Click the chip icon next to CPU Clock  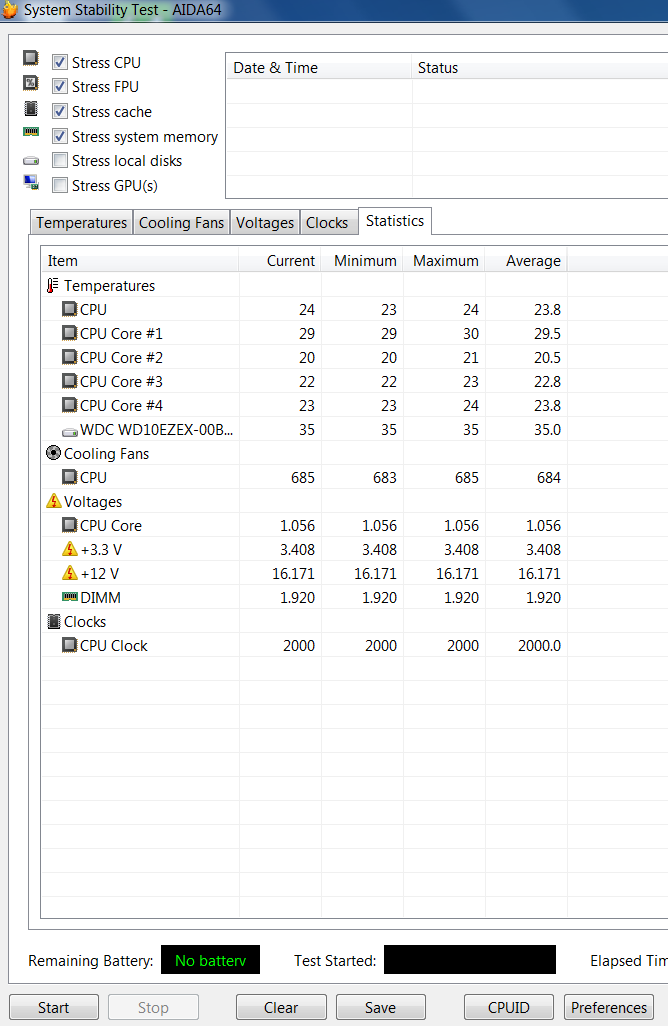point(69,645)
